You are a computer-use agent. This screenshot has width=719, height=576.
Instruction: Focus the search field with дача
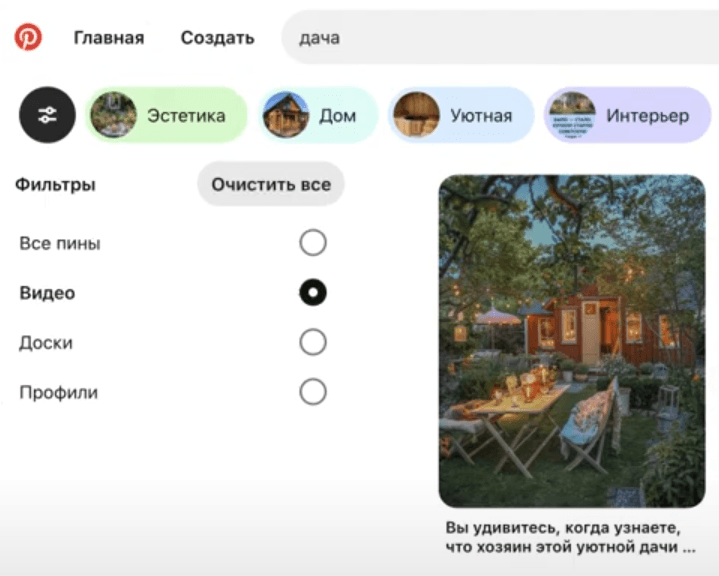500,38
